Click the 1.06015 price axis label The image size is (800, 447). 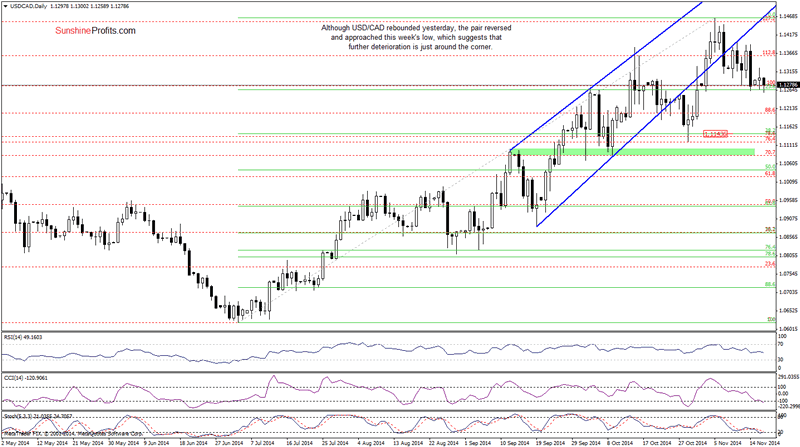tap(788, 329)
